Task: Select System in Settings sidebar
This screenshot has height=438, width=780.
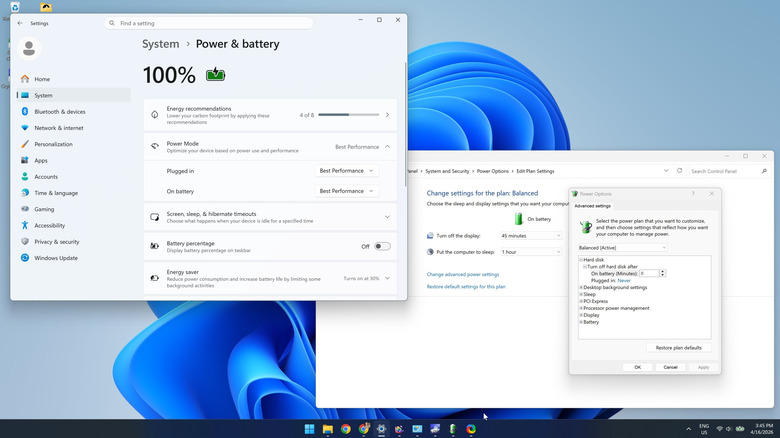Action: coord(74,95)
